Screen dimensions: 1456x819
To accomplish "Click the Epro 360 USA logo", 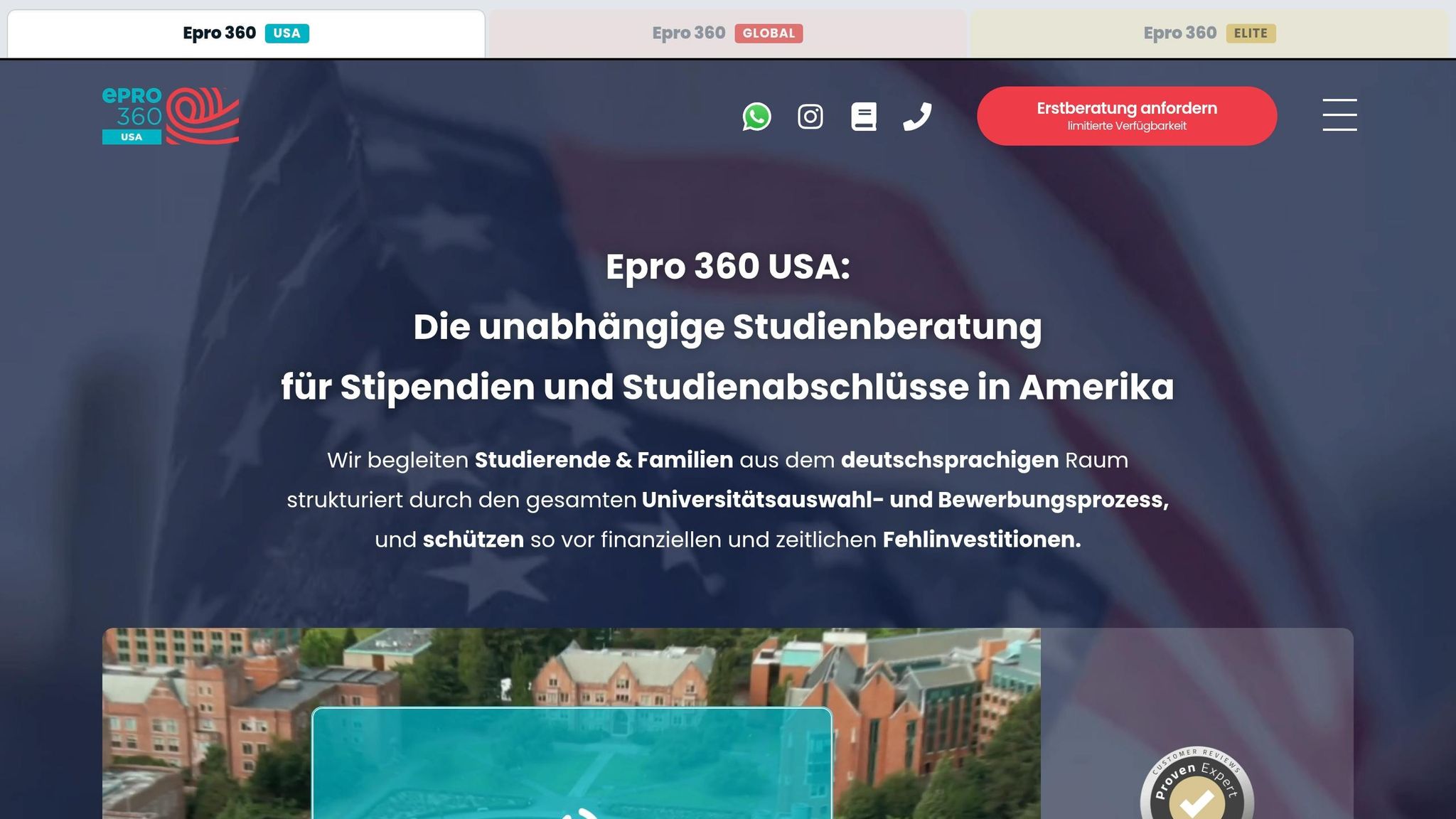I will pos(171,116).
